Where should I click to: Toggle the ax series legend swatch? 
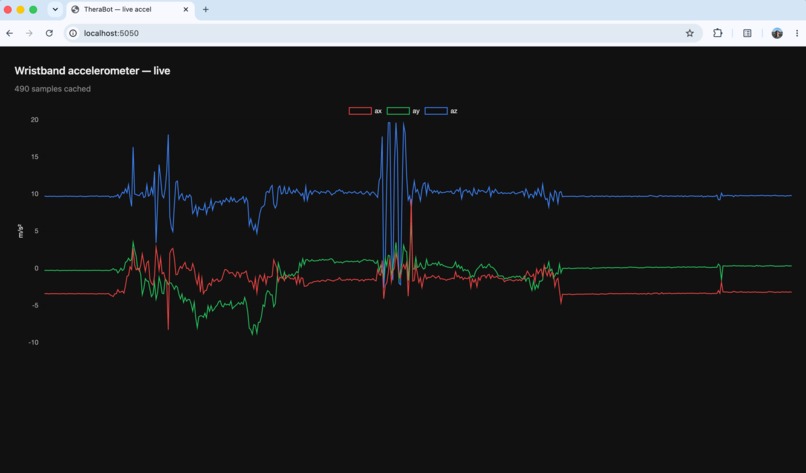(360, 111)
